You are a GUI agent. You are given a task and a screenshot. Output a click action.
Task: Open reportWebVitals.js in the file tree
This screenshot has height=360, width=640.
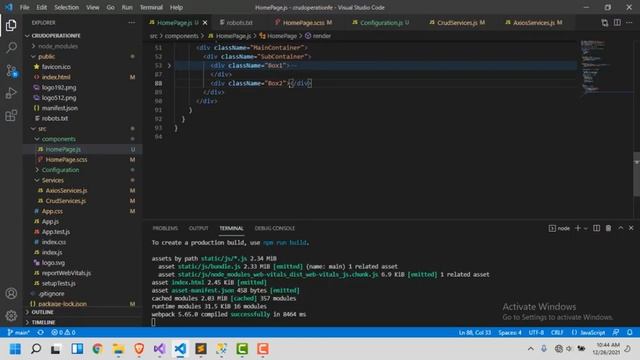[x=66, y=273]
